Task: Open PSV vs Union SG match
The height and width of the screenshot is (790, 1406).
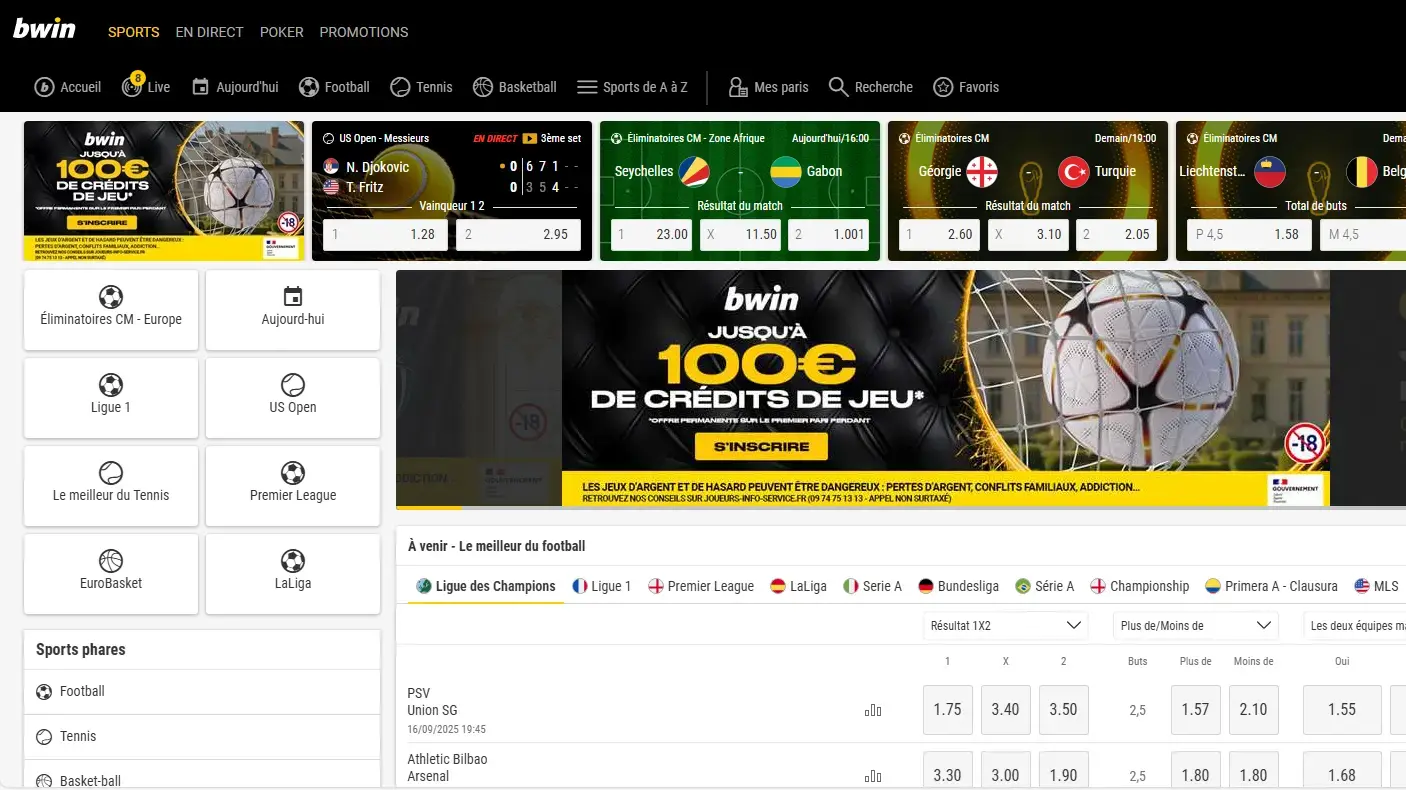Action: click(x=432, y=702)
